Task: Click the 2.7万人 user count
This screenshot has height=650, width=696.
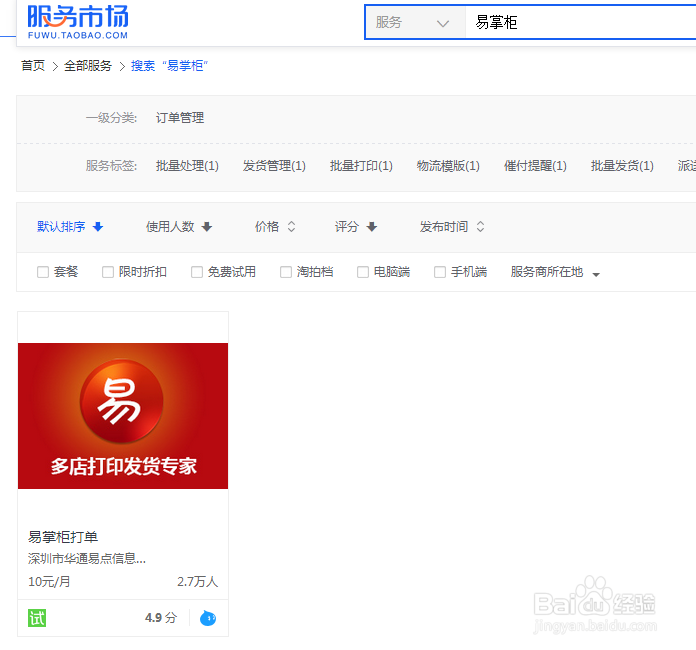Action: click(x=198, y=582)
